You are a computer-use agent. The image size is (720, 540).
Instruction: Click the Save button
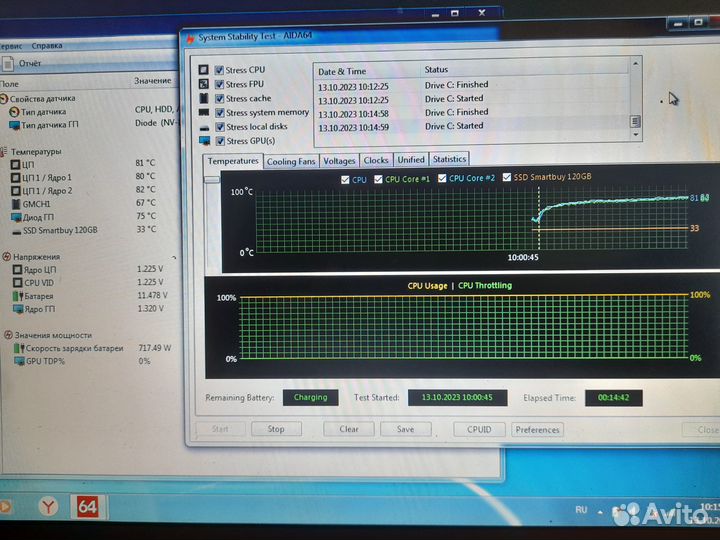[x=405, y=429]
